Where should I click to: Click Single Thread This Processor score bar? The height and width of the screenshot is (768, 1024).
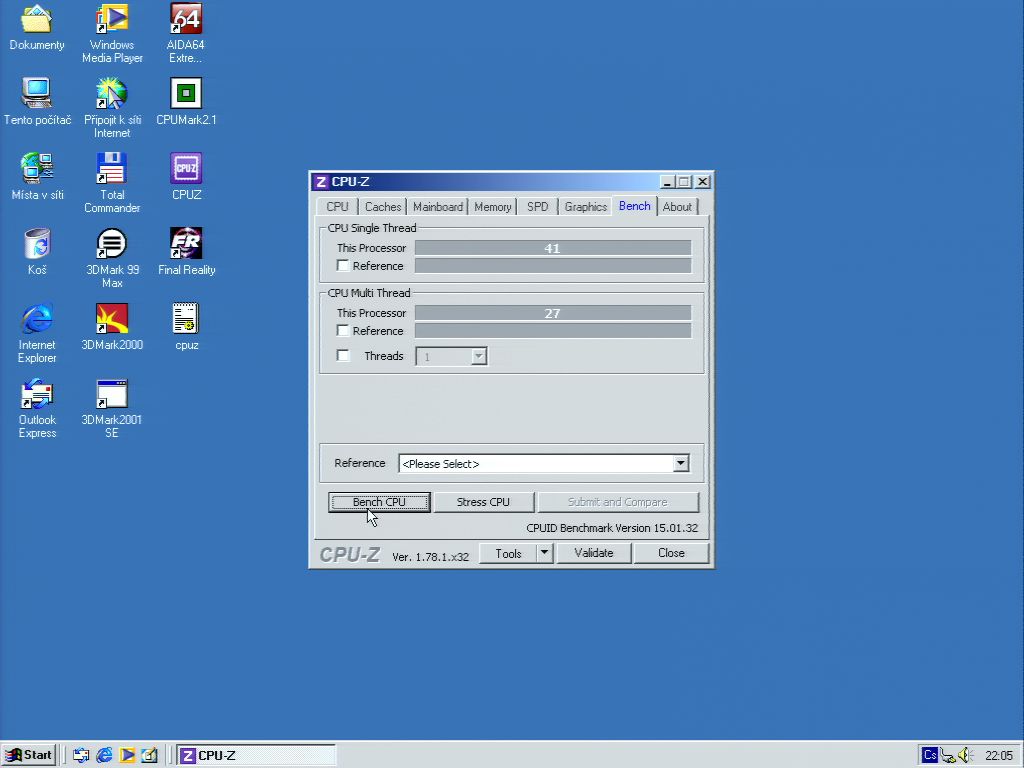pos(552,248)
